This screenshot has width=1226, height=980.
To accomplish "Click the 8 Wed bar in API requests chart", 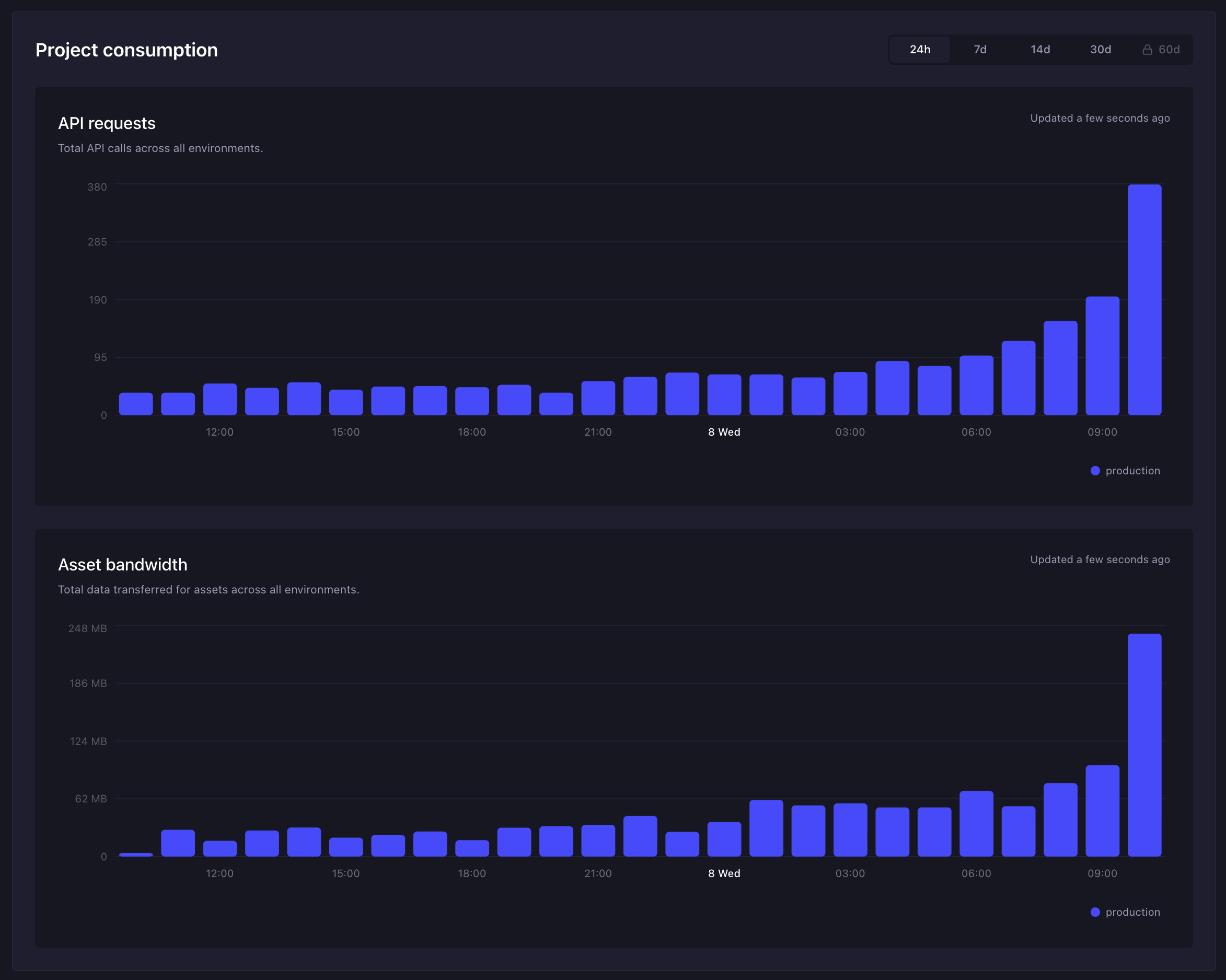I will click(724, 394).
